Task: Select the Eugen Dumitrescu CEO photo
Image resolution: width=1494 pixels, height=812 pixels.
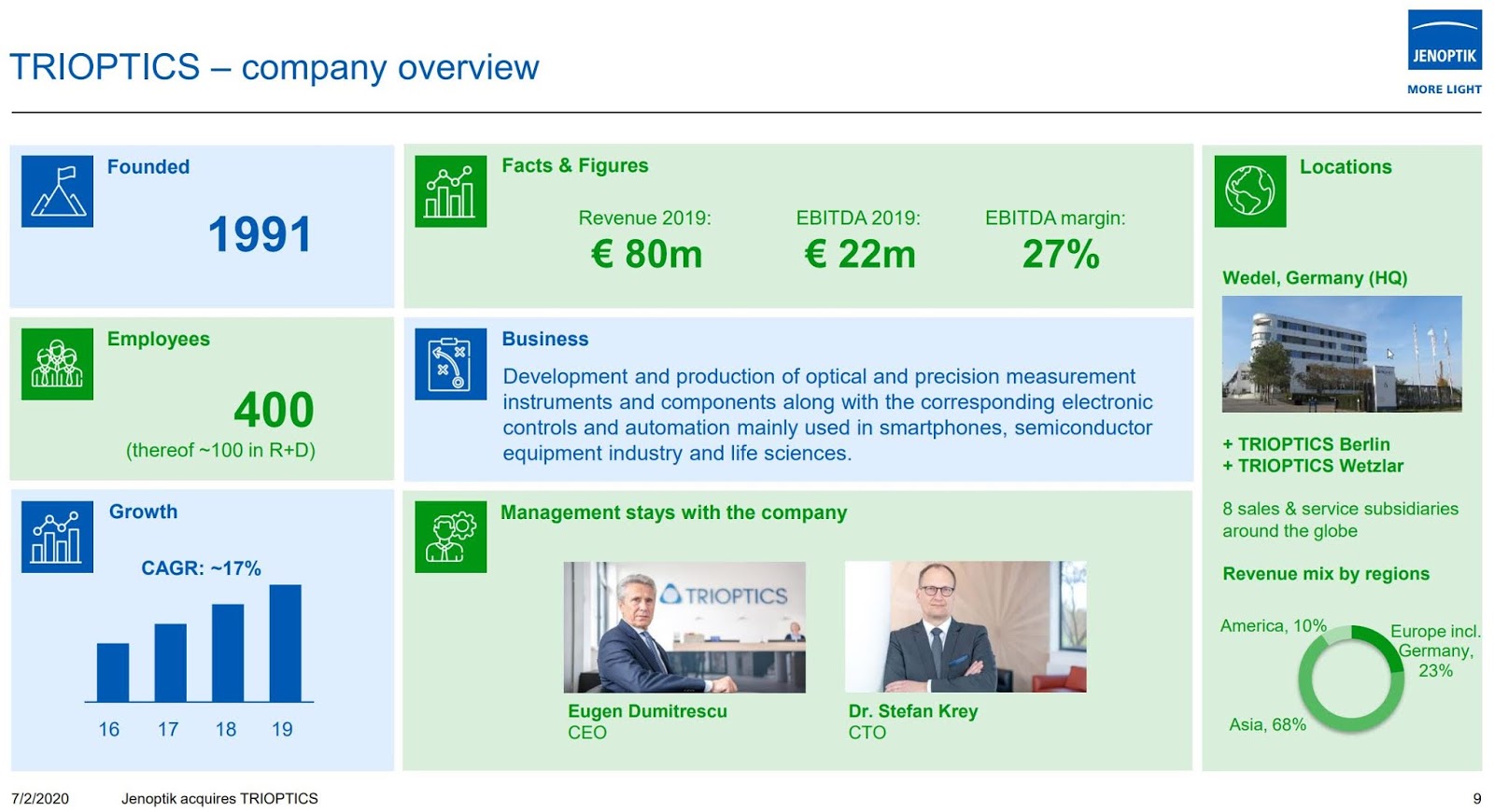Action: point(684,626)
